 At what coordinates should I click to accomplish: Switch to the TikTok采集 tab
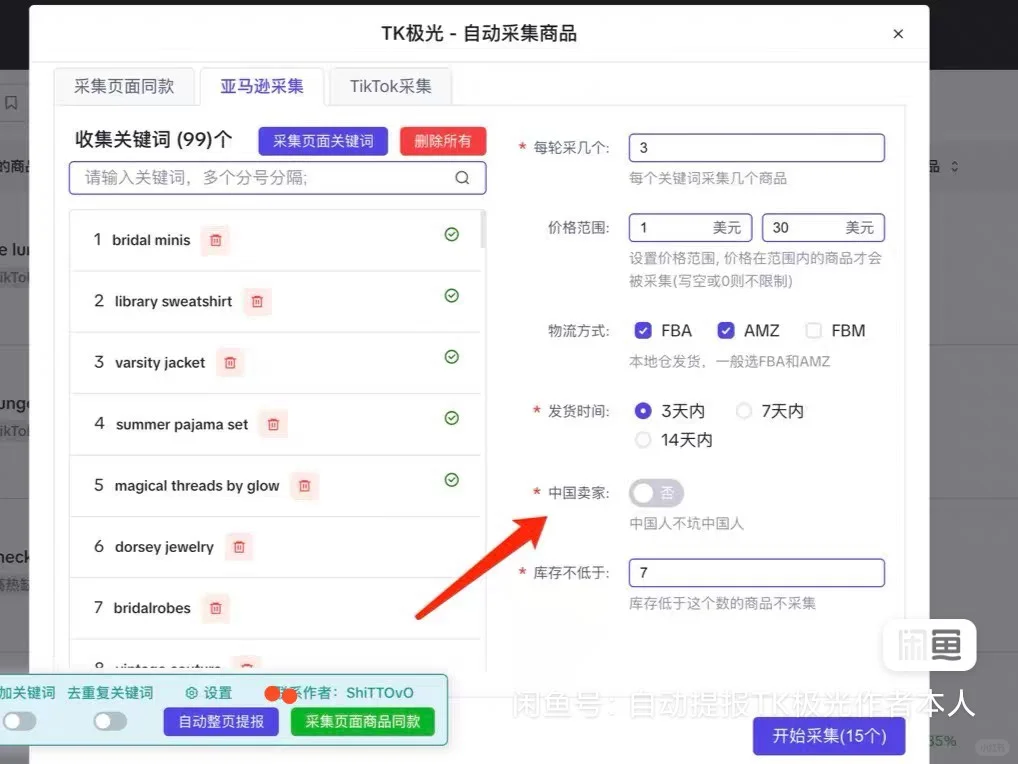pos(390,86)
